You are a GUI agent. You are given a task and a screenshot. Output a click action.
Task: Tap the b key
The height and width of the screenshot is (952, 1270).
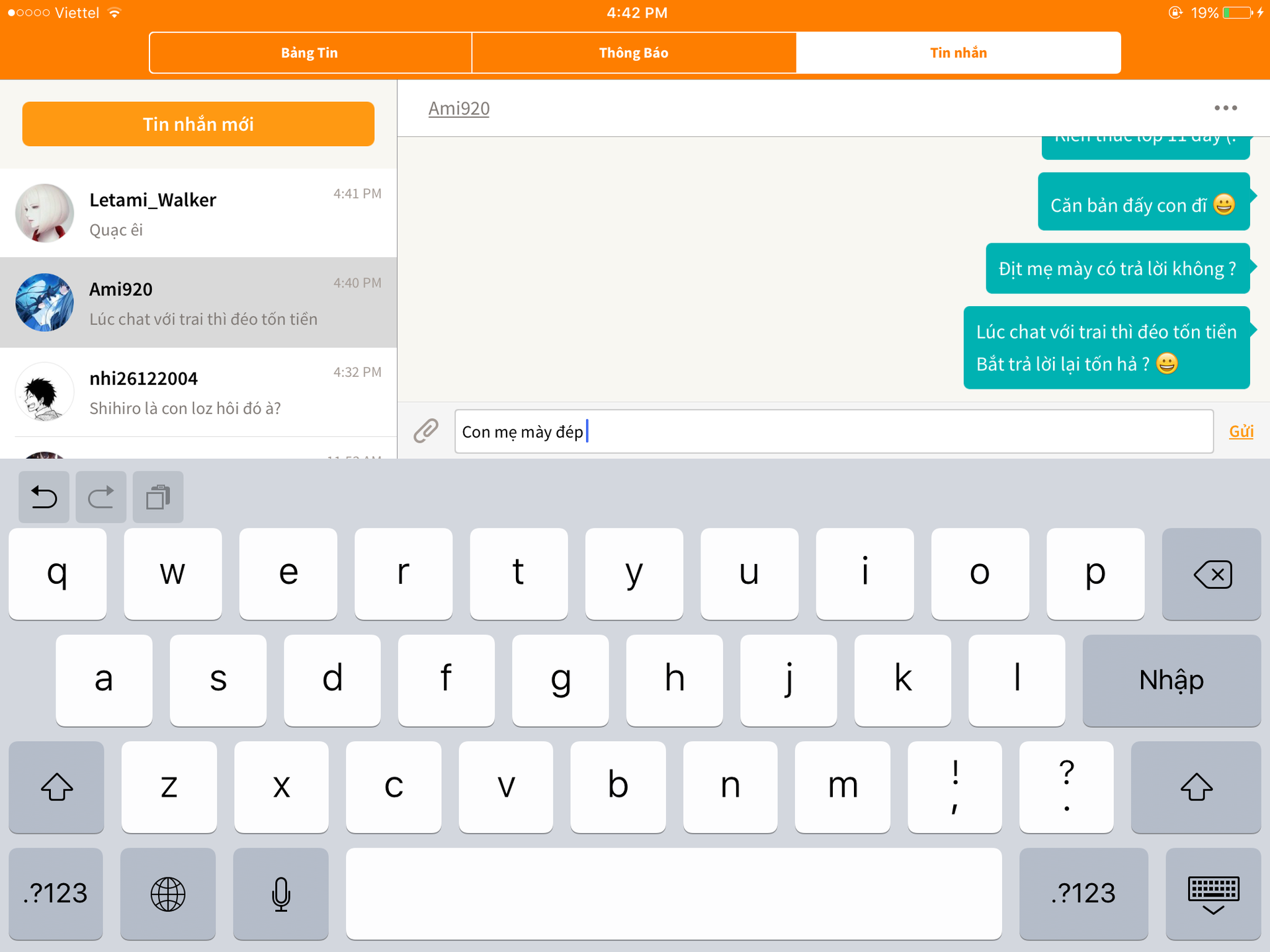[618, 787]
